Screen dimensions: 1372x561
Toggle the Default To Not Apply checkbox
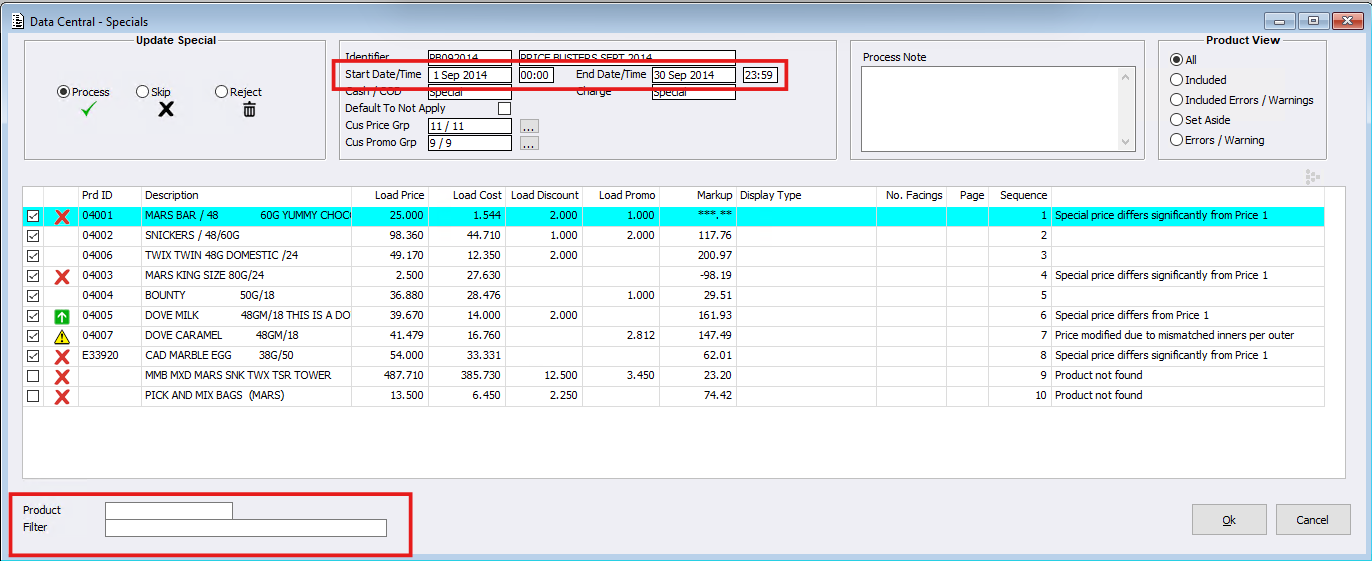pyautogui.click(x=504, y=108)
